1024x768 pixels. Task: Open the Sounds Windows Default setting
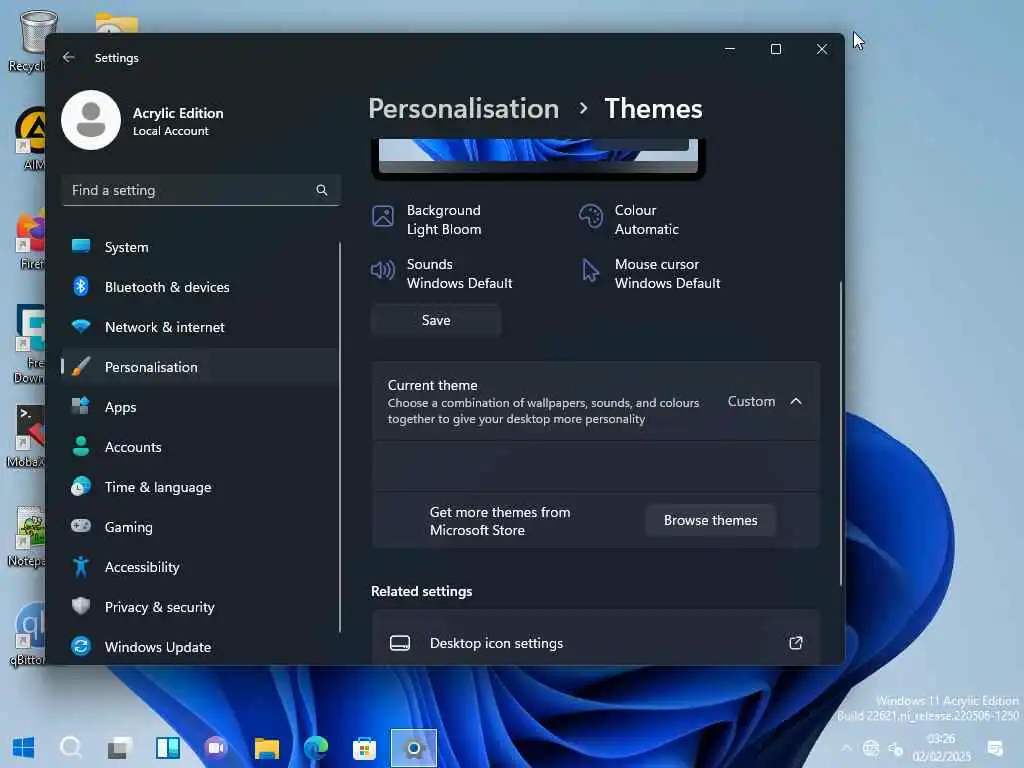pos(442,274)
